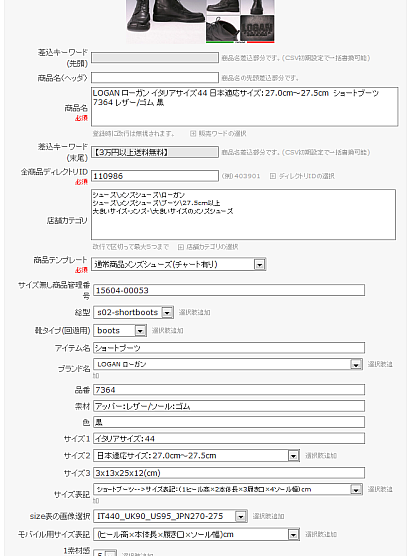Click the 色 color input field
Screen dimensions: 408x556
point(229,422)
